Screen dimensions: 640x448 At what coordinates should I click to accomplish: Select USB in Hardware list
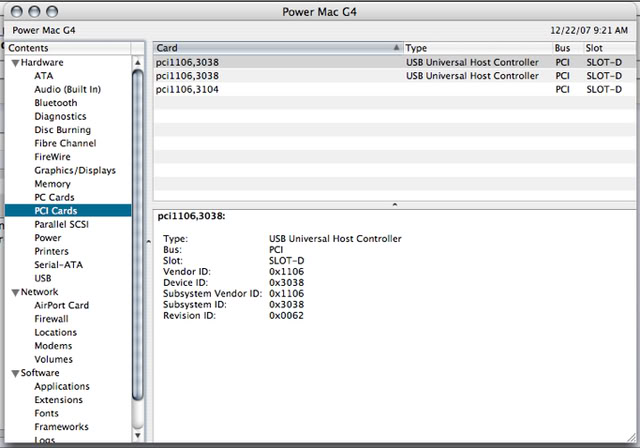(43, 278)
